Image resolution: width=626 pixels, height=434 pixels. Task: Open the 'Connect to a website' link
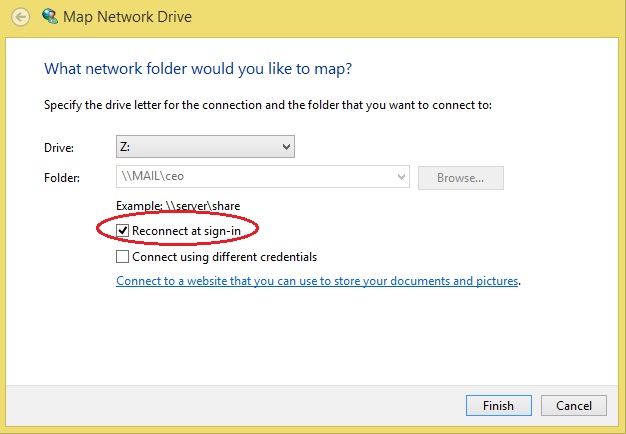pos(317,281)
